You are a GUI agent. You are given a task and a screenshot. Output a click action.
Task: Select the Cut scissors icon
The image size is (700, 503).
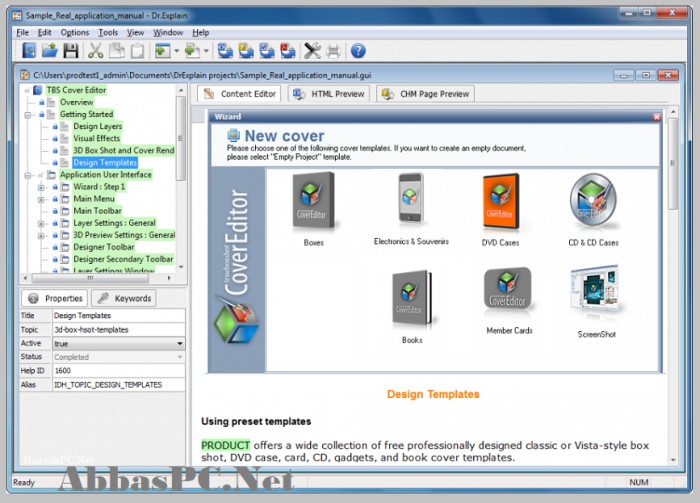96,51
